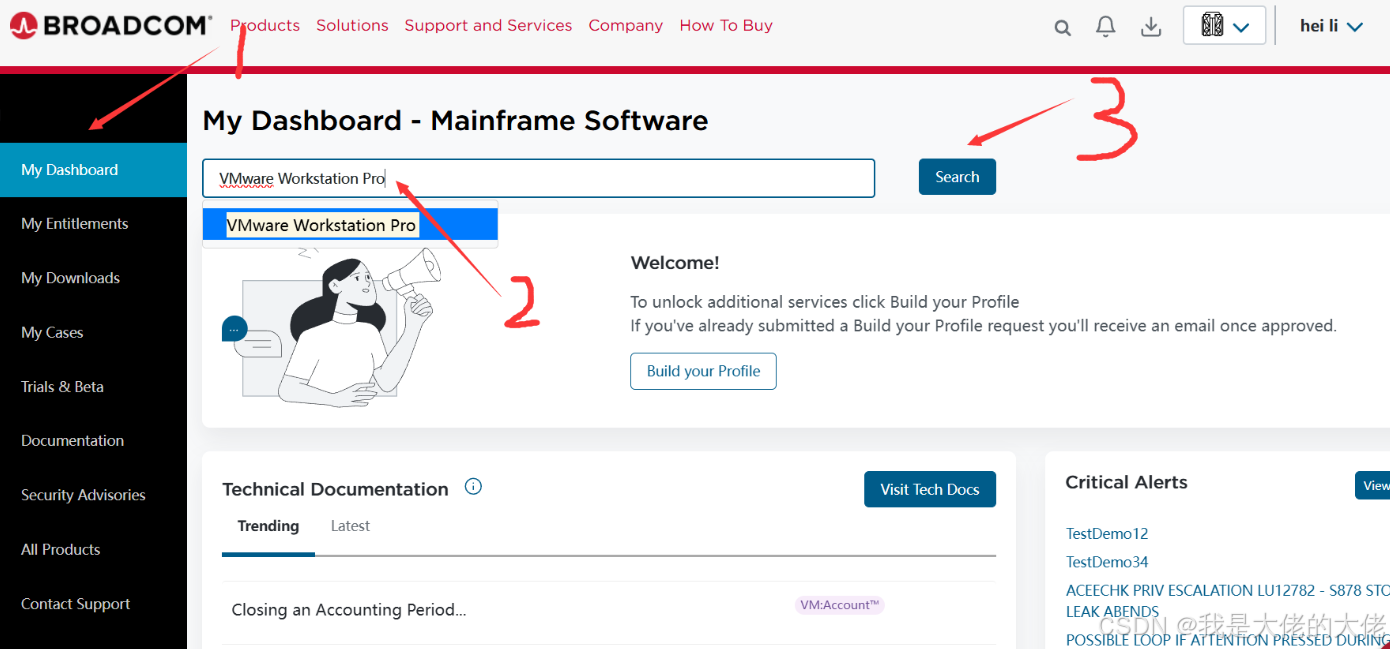Image resolution: width=1390 pixels, height=649 pixels.
Task: Switch to the Trending tab
Action: [268, 526]
